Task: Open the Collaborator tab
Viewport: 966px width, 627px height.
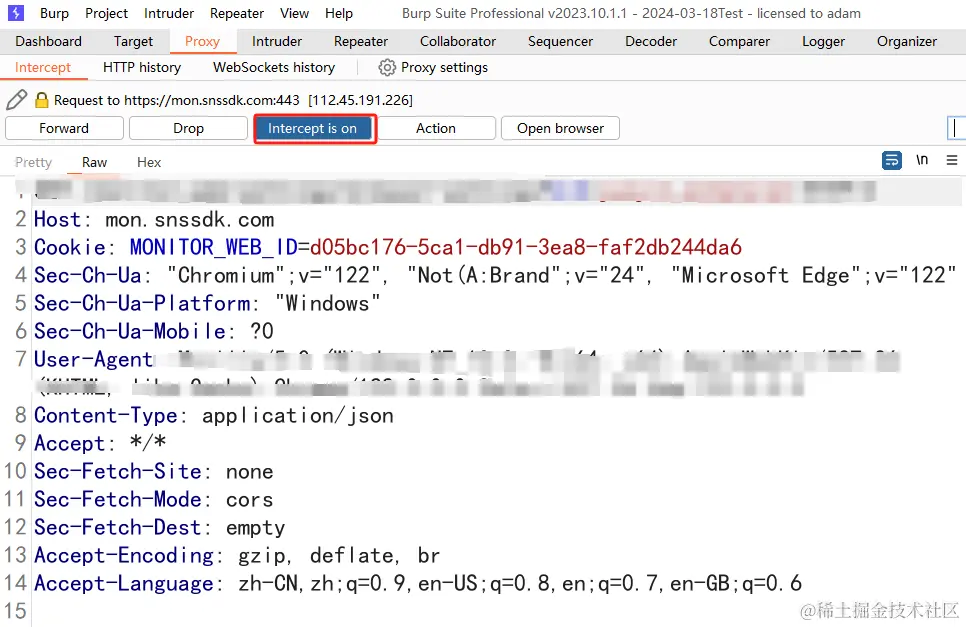Action: click(x=458, y=41)
